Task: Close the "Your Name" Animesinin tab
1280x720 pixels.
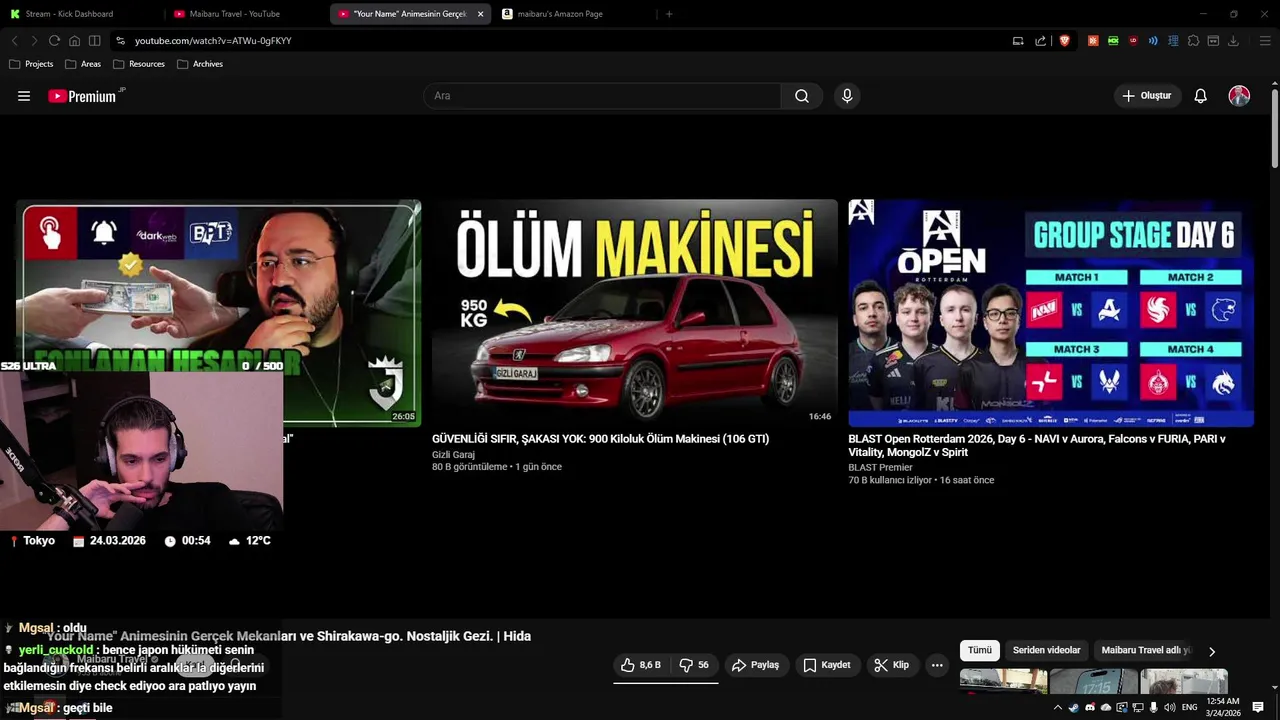Action: pos(481,14)
